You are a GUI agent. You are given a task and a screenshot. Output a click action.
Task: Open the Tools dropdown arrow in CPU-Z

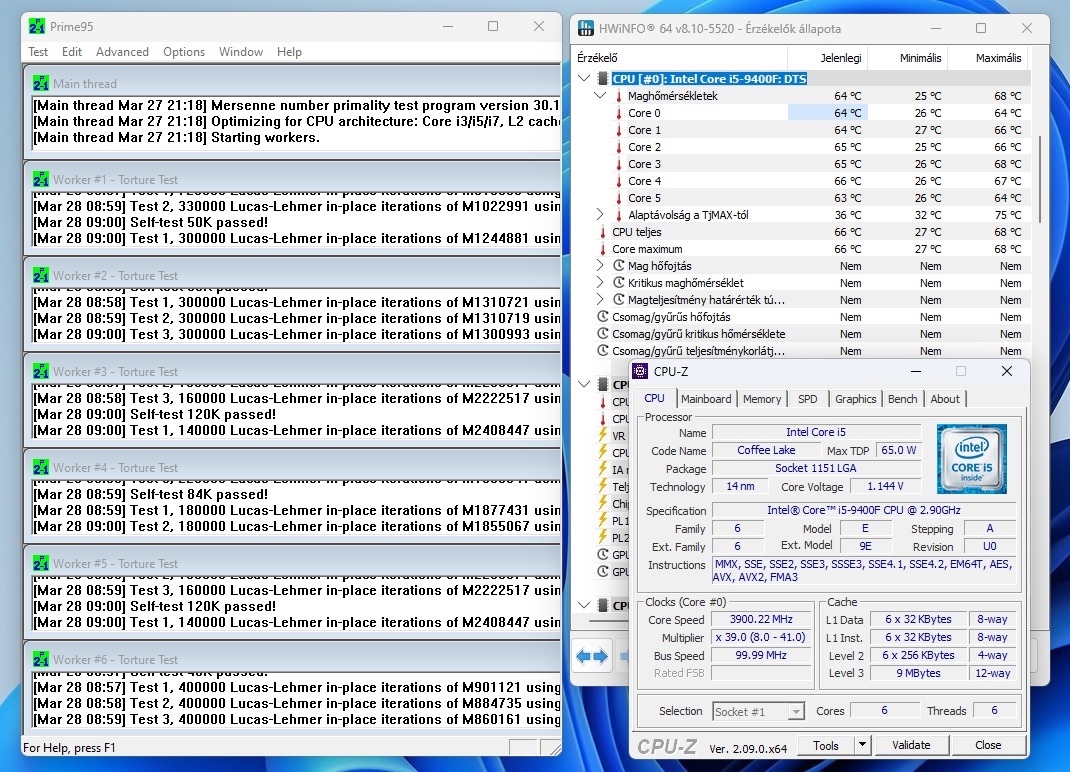tap(863, 745)
